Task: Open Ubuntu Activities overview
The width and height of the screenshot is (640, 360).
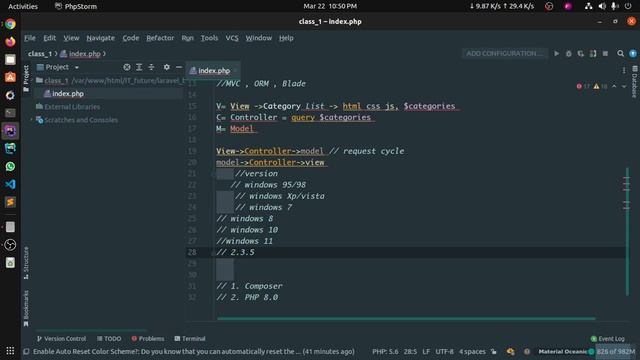Action: pyautogui.click(x=23, y=6)
